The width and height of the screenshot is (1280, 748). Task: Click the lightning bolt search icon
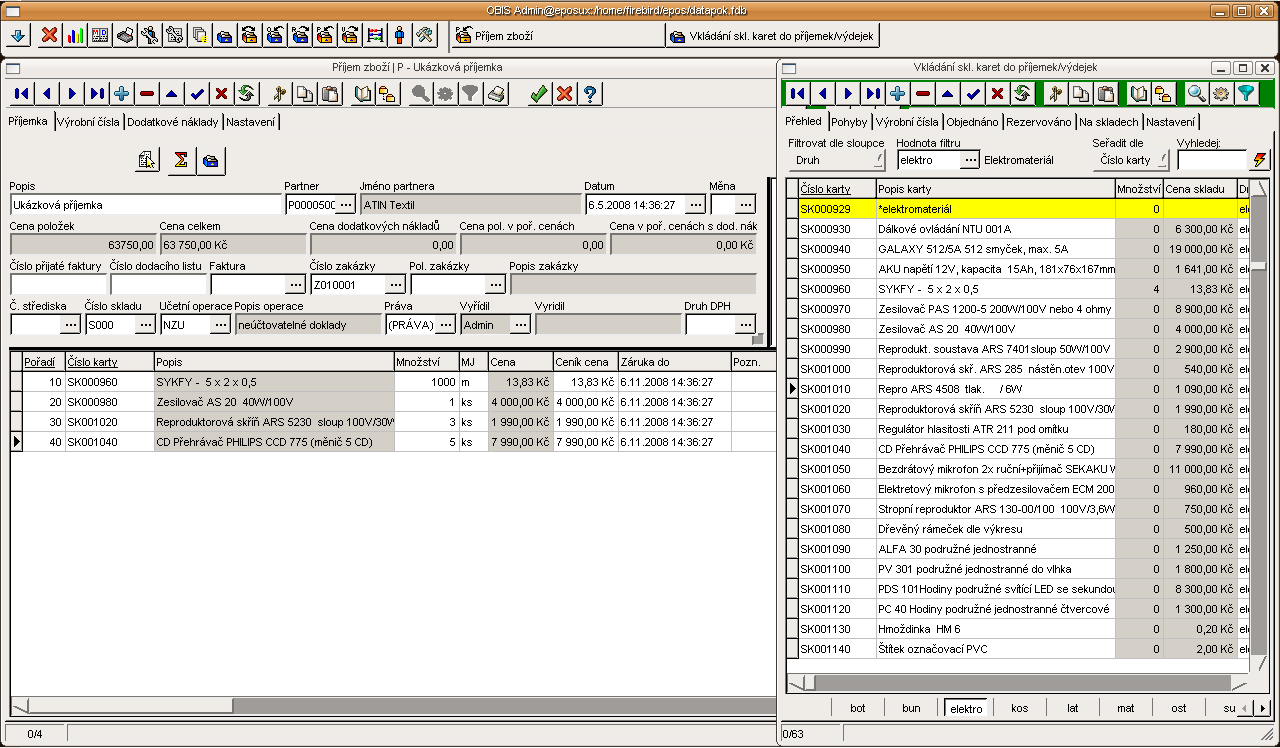tap(1258, 160)
